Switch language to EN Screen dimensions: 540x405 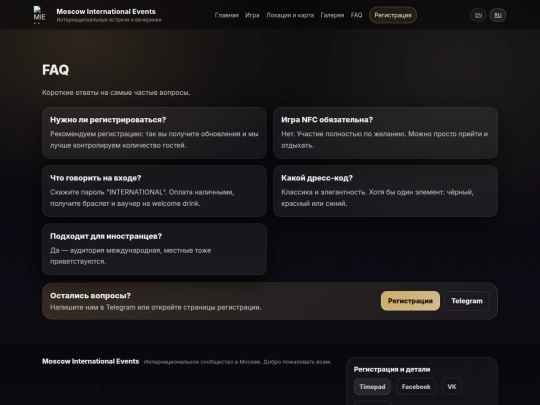(x=478, y=15)
